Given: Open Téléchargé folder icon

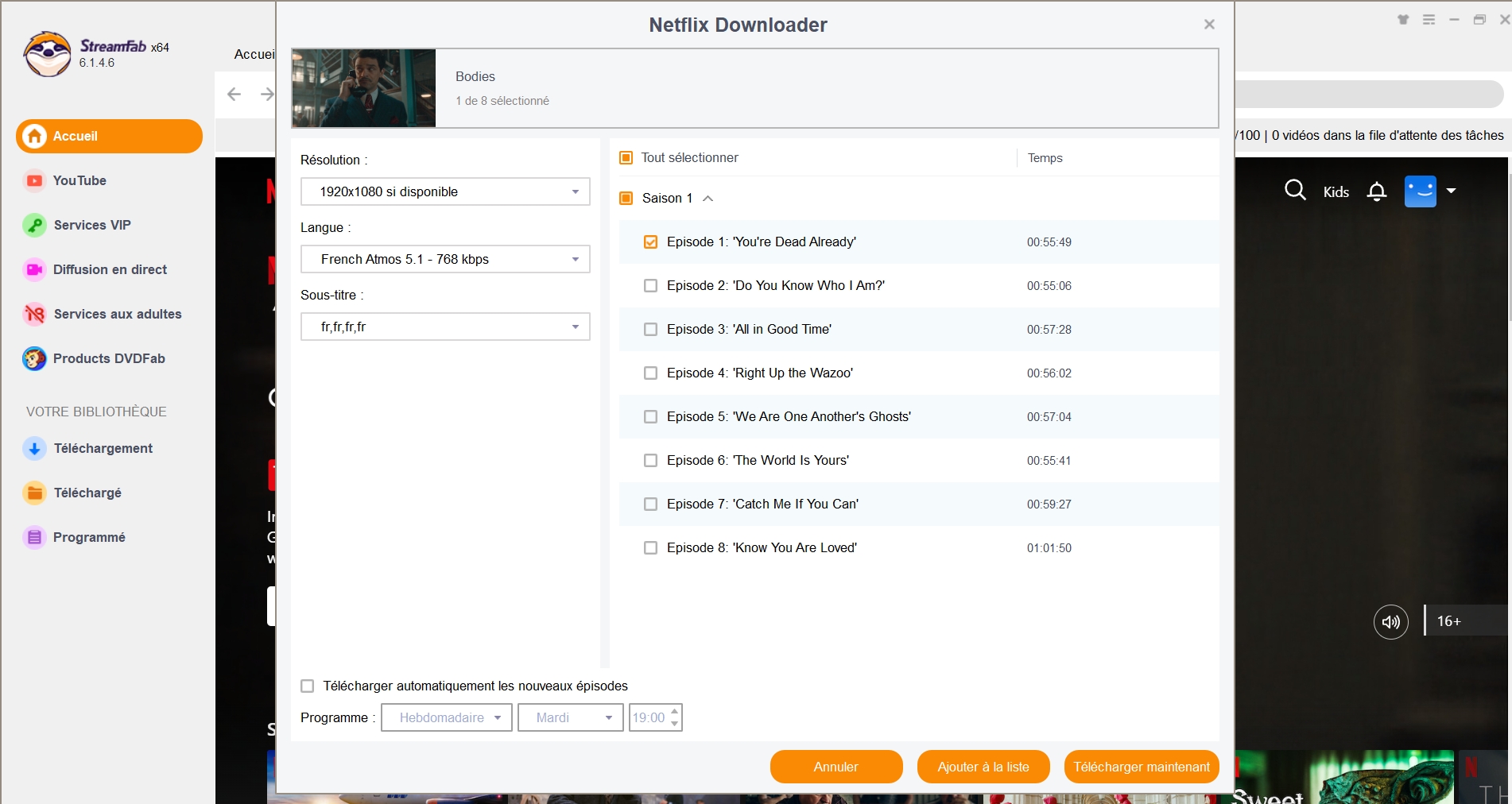Looking at the screenshot, I should [34, 493].
